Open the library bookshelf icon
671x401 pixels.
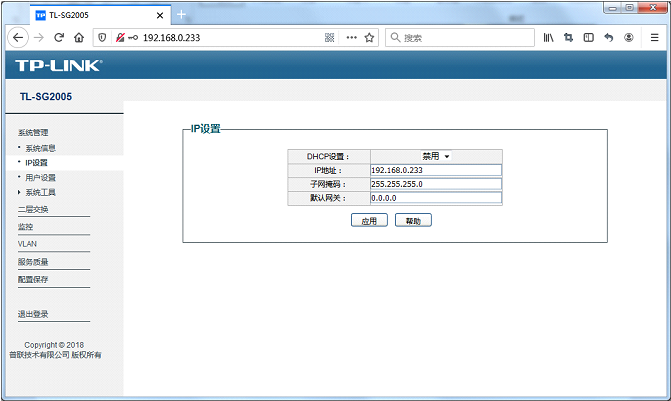pyautogui.click(x=549, y=37)
